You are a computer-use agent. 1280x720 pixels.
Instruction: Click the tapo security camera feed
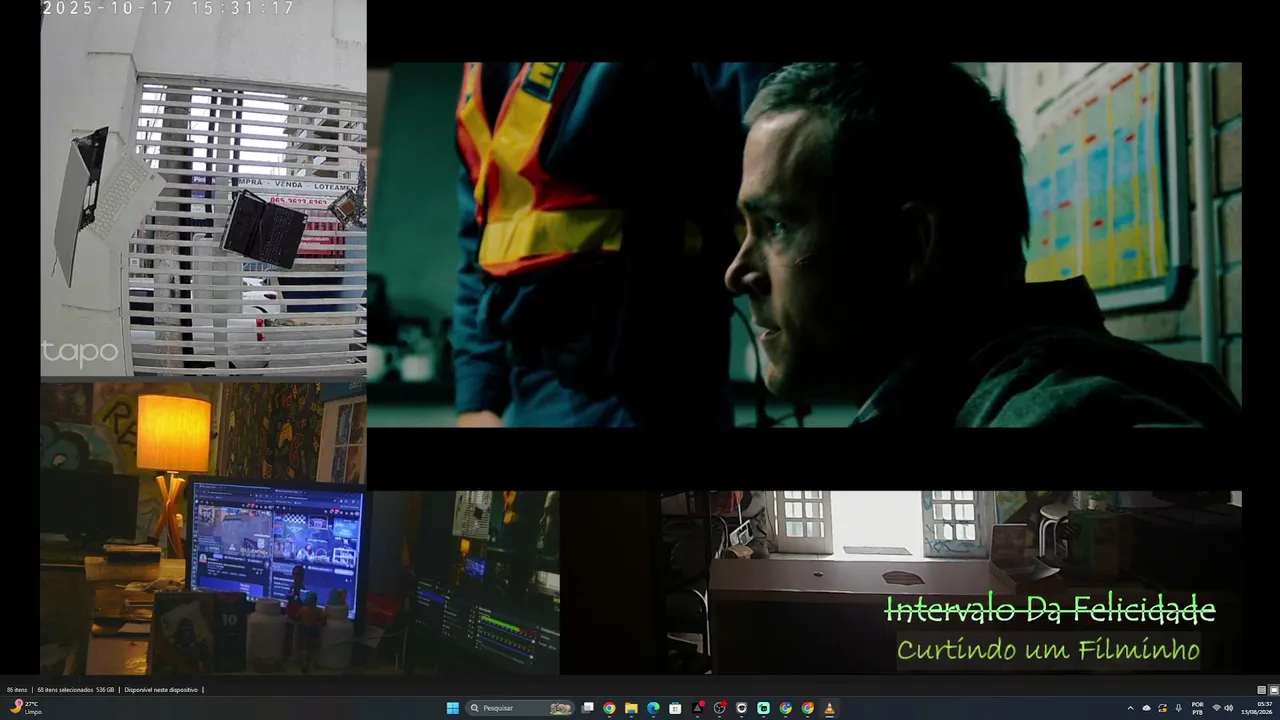click(203, 188)
